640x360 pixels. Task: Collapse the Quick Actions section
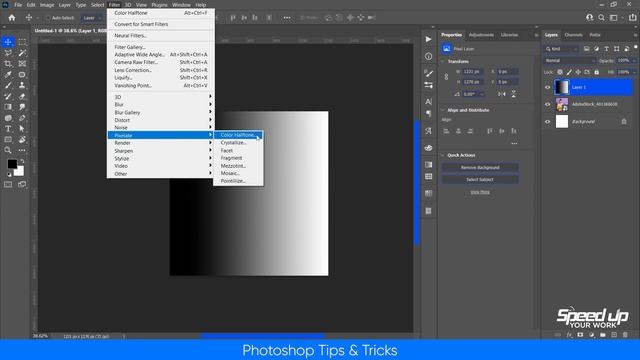(x=443, y=155)
